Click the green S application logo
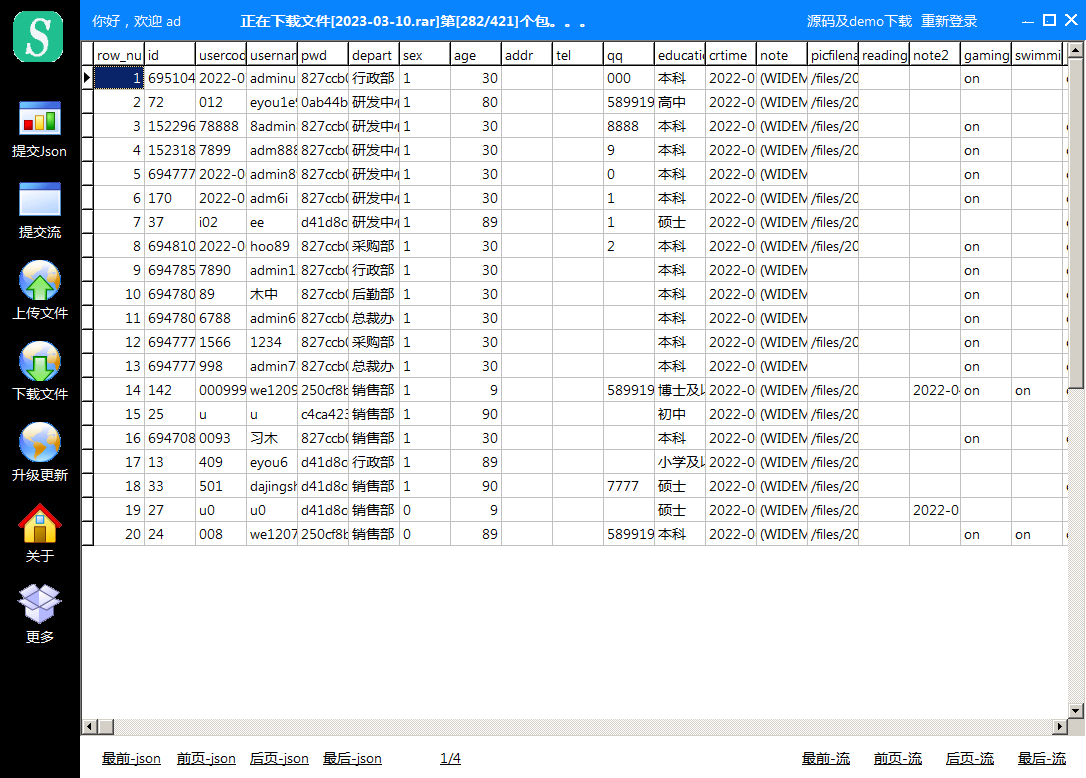 tap(38, 37)
